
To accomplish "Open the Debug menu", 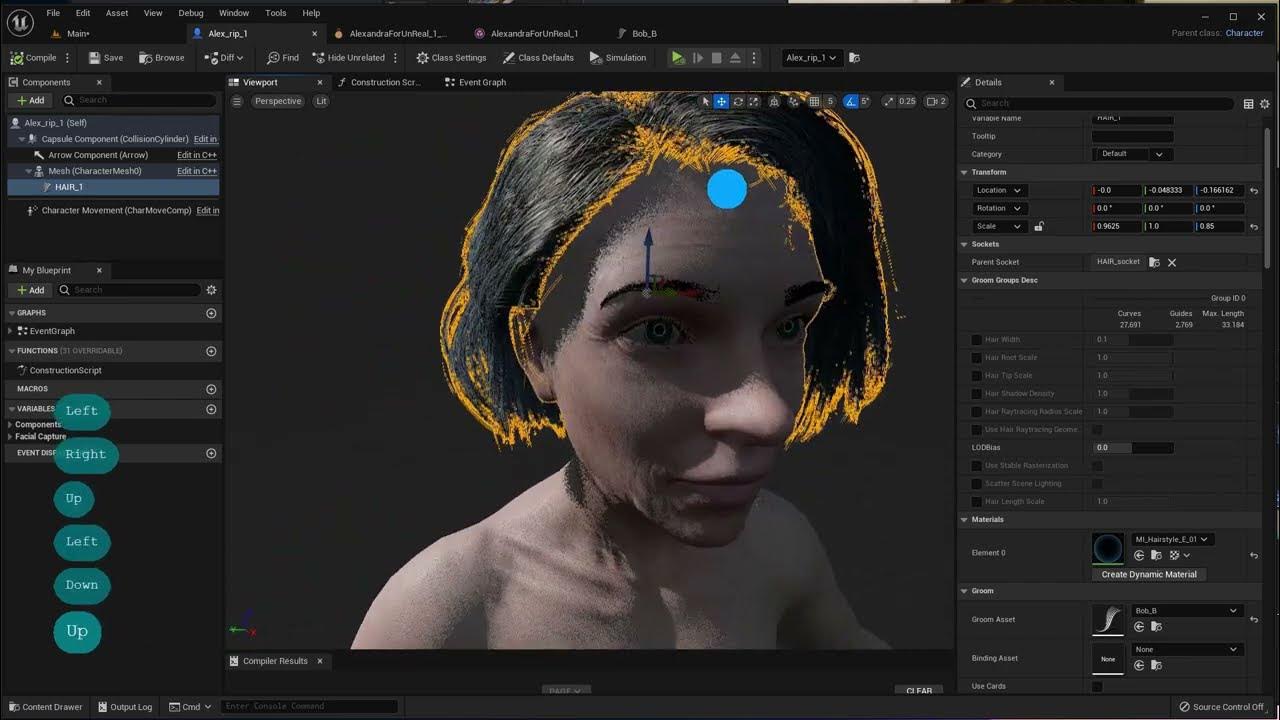I will [190, 13].
